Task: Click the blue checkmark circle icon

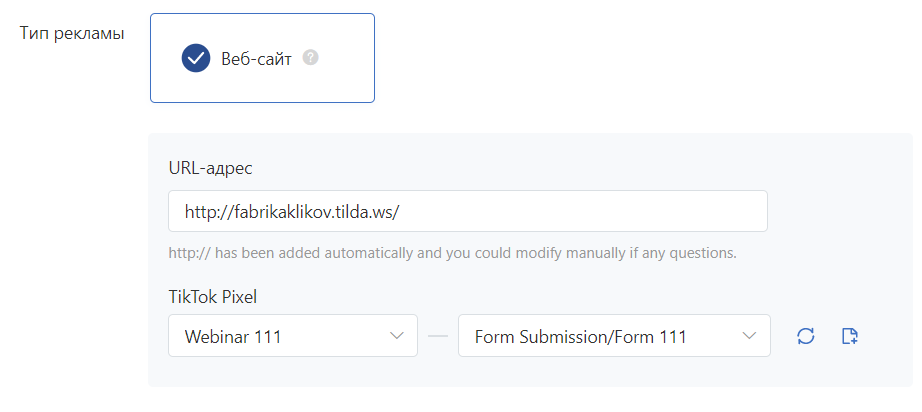Action: click(196, 58)
